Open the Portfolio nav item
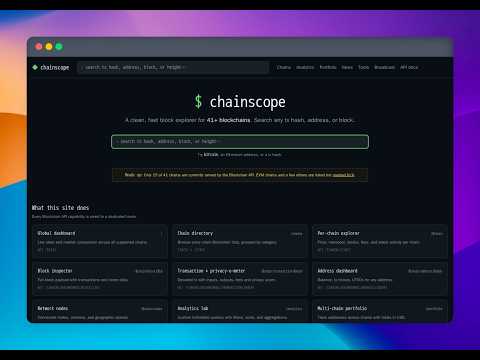This screenshot has height=360, width=480. click(x=328, y=67)
